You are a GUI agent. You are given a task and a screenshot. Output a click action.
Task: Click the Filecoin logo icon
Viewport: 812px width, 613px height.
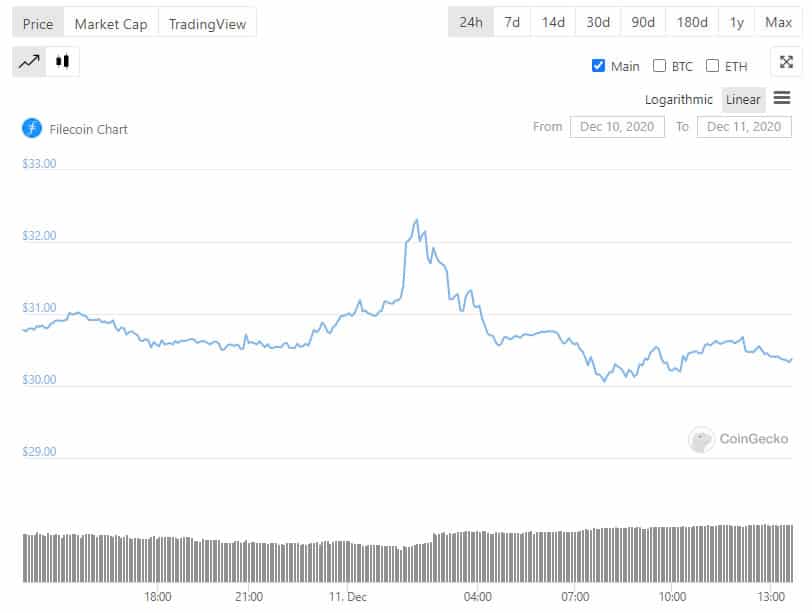pyautogui.click(x=31, y=128)
